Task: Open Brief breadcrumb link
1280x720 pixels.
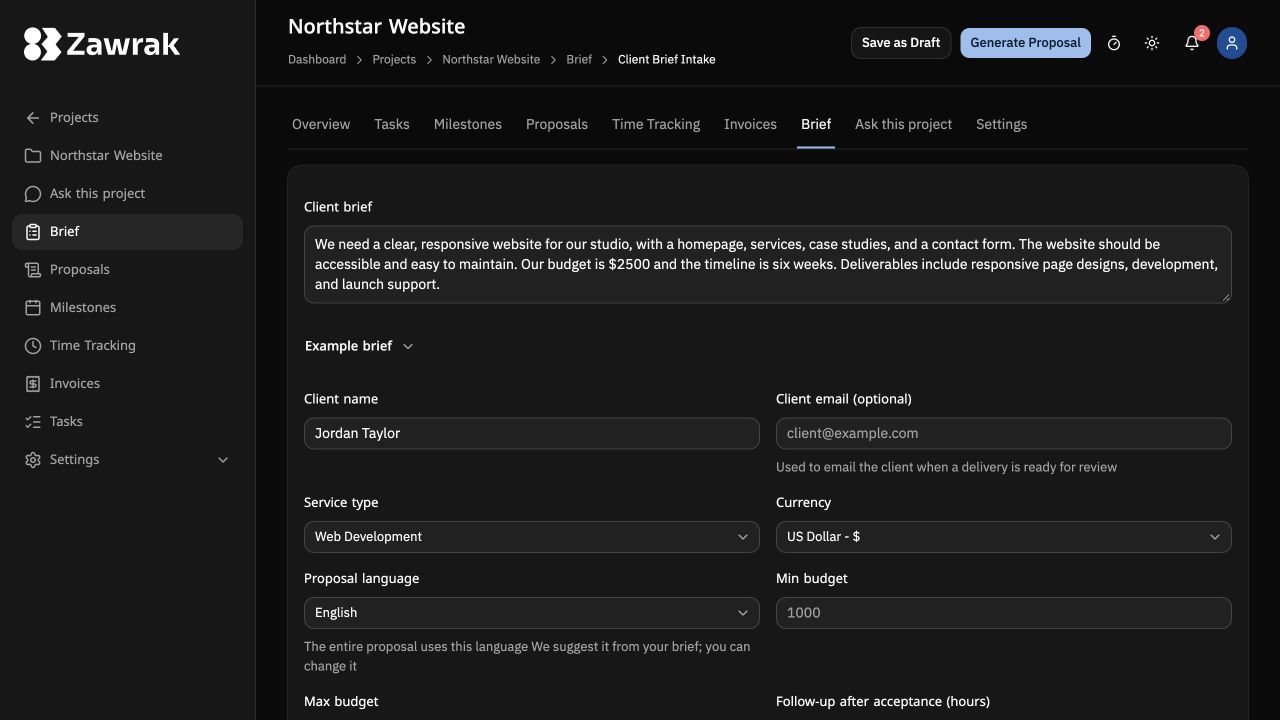Action: tap(579, 60)
